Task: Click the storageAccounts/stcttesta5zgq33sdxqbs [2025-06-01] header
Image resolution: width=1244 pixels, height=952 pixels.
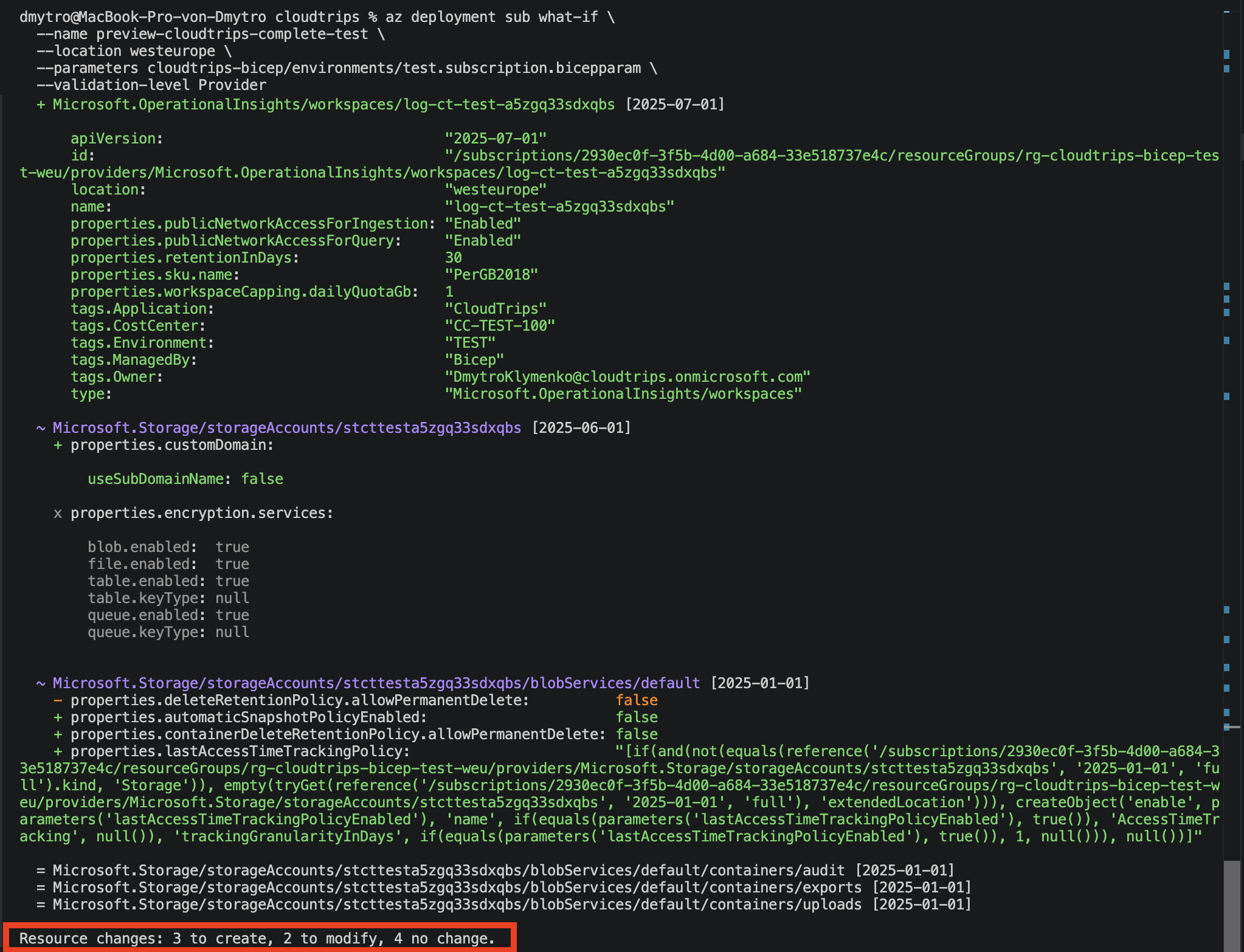Action: tap(334, 428)
